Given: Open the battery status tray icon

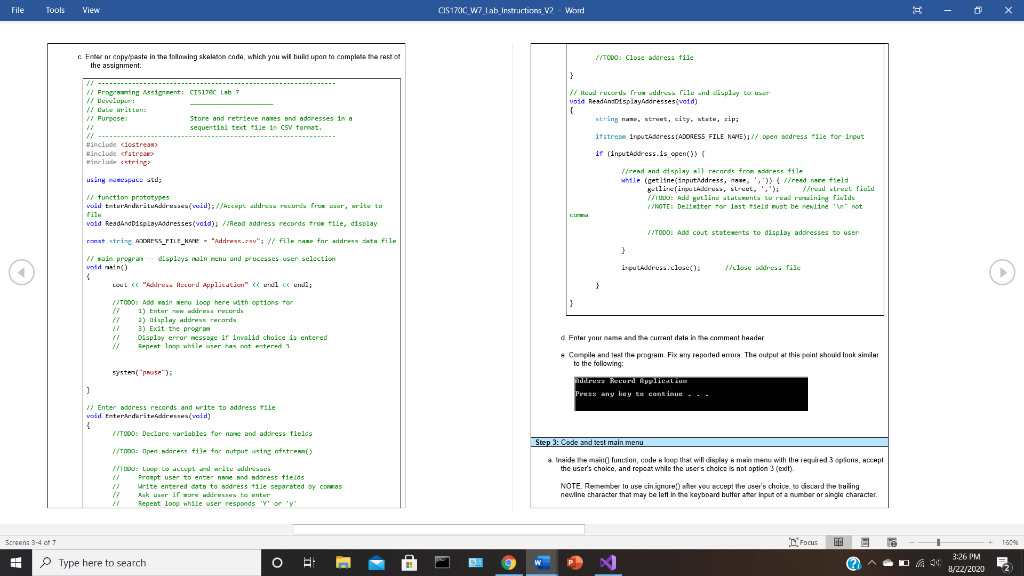Looking at the screenshot, I should 904,563.
